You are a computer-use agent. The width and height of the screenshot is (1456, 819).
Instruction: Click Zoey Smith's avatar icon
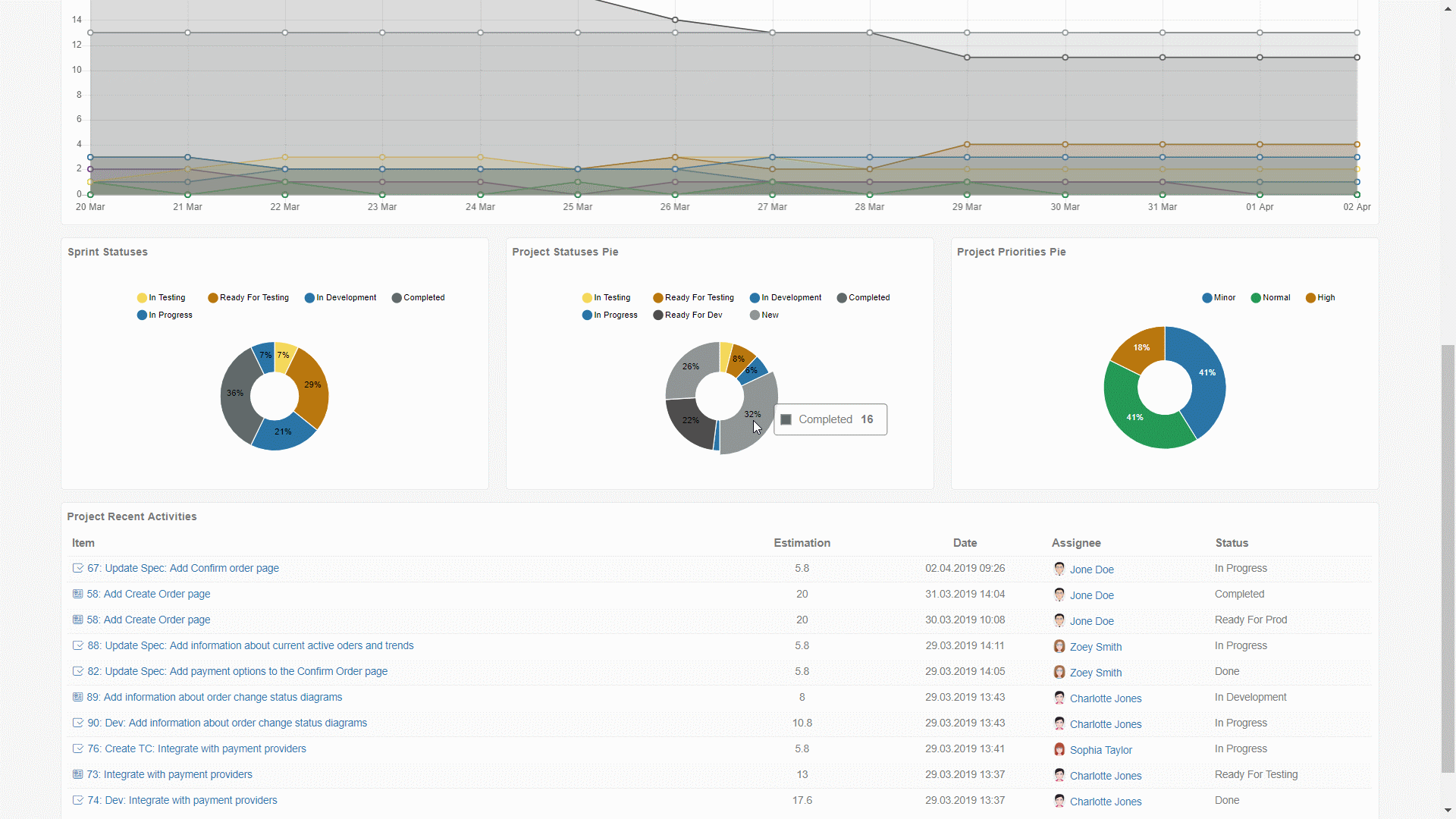tap(1059, 646)
